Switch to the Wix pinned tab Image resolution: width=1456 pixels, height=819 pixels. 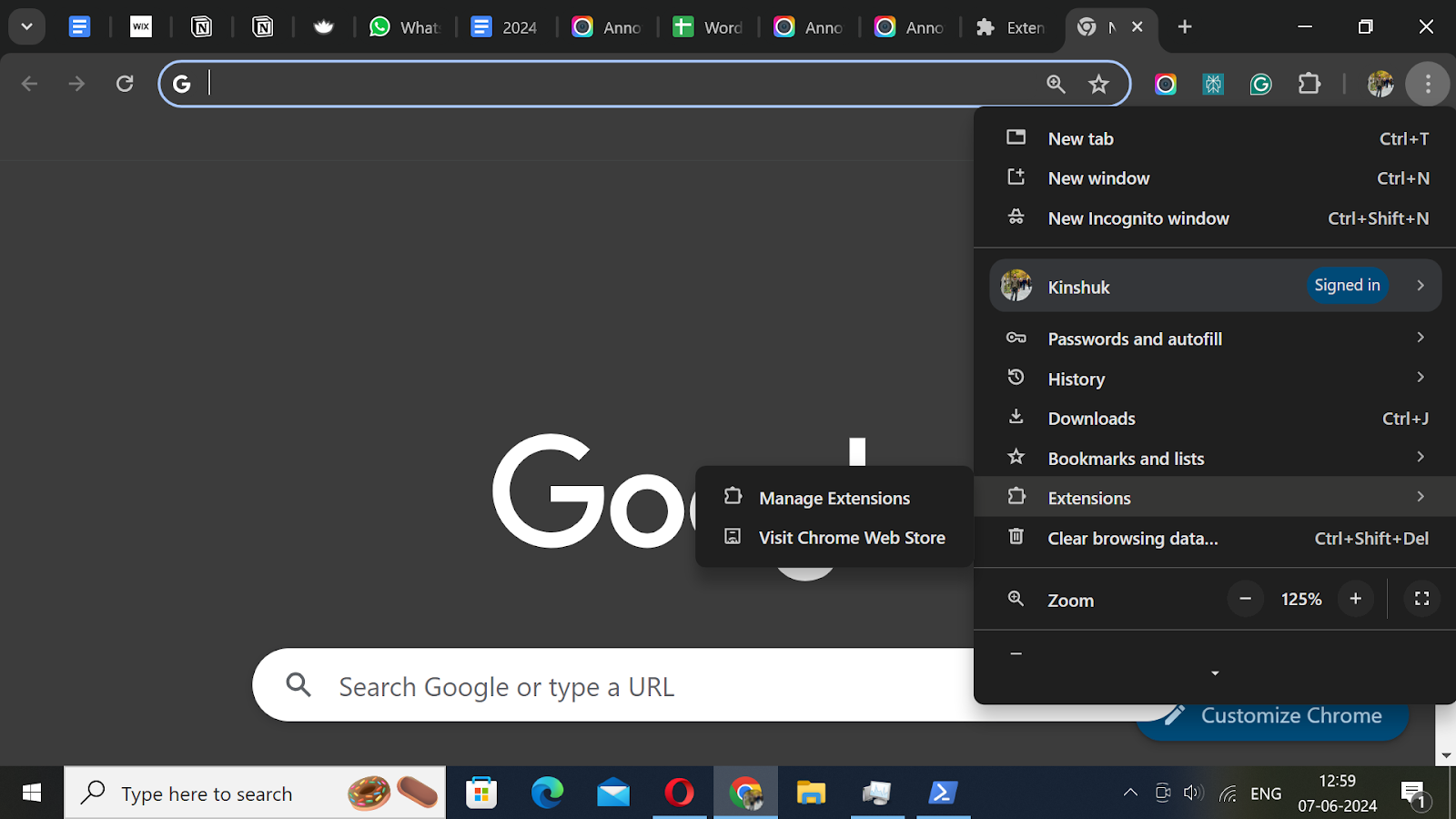pos(141,27)
